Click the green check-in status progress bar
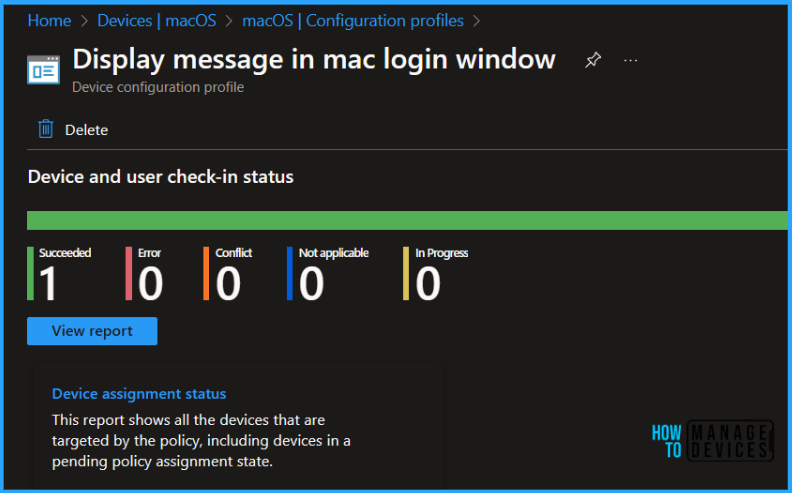The width and height of the screenshot is (792, 493). (407, 221)
